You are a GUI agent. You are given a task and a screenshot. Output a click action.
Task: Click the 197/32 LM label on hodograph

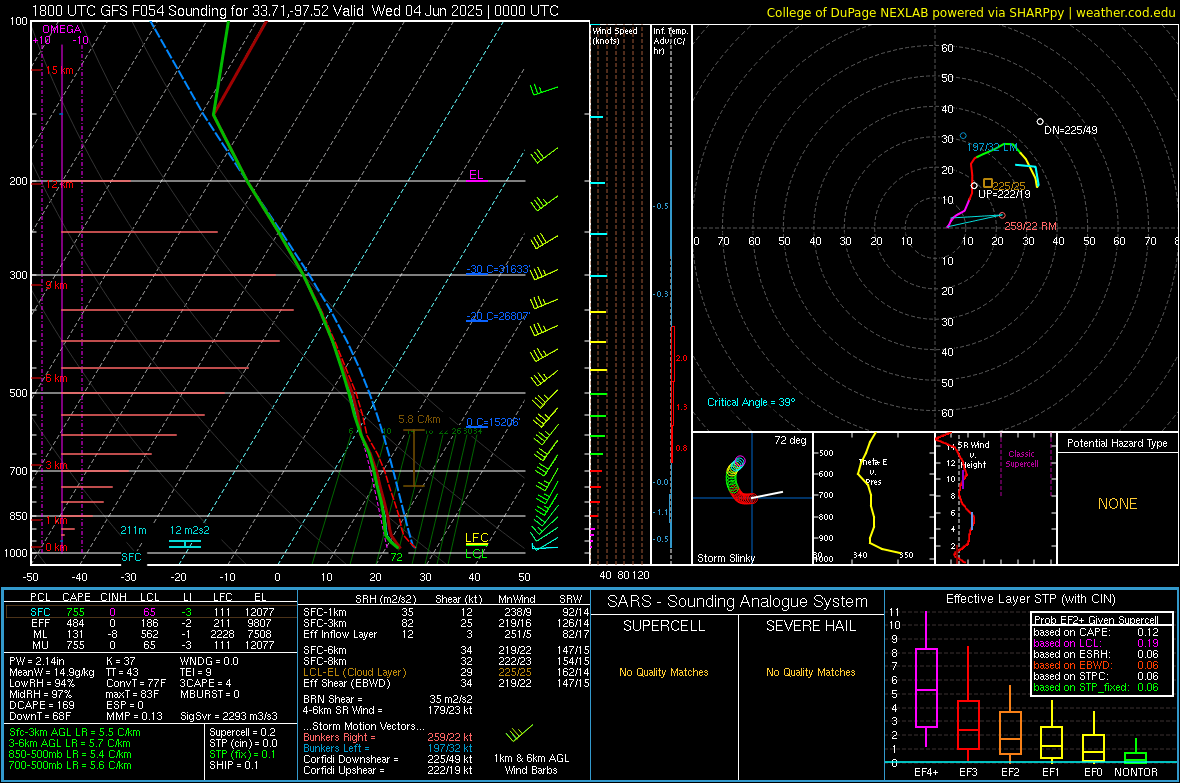point(992,147)
